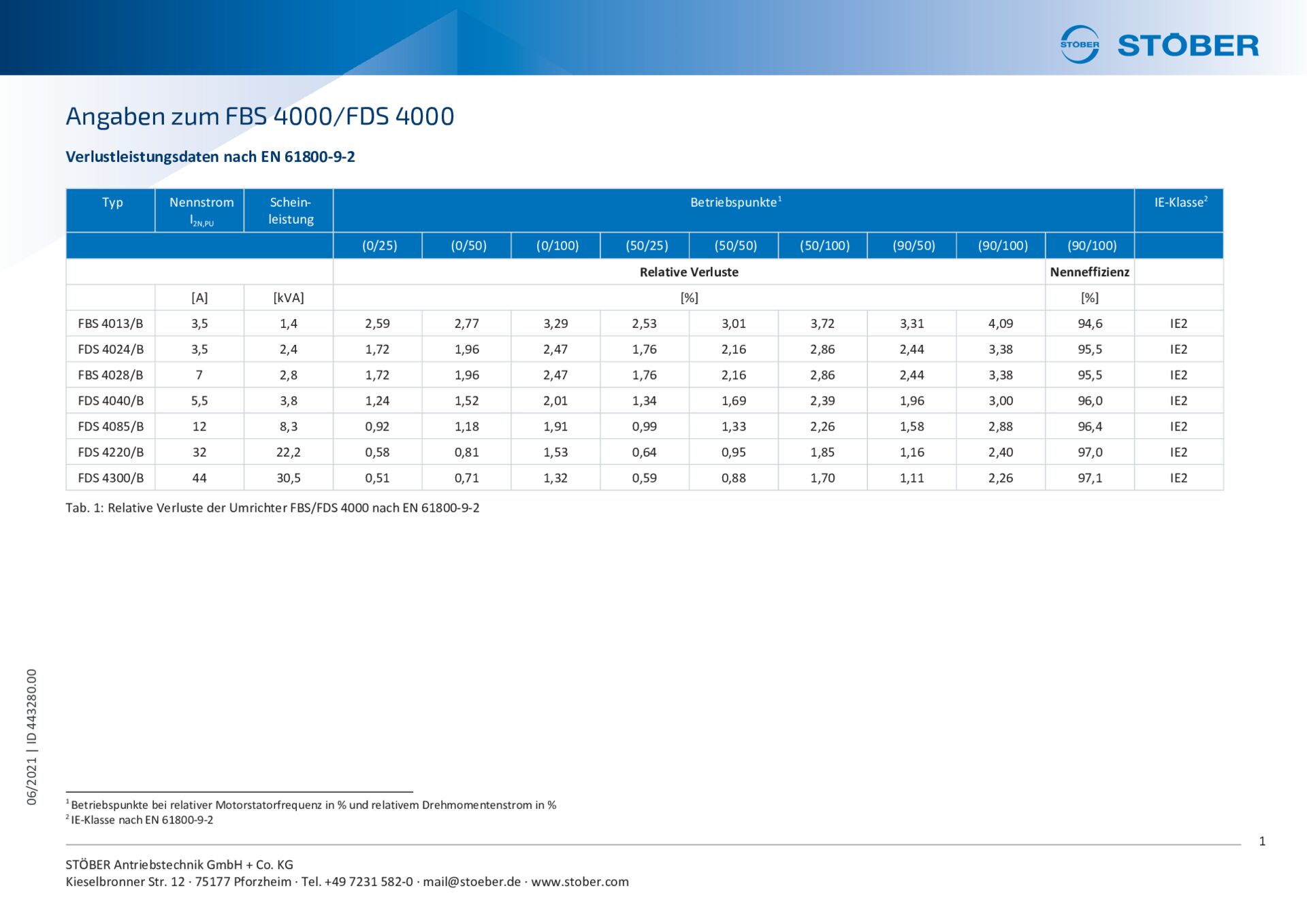The height and width of the screenshot is (924, 1307).
Task: Click the '[A]' unit cell
Action: point(199,298)
